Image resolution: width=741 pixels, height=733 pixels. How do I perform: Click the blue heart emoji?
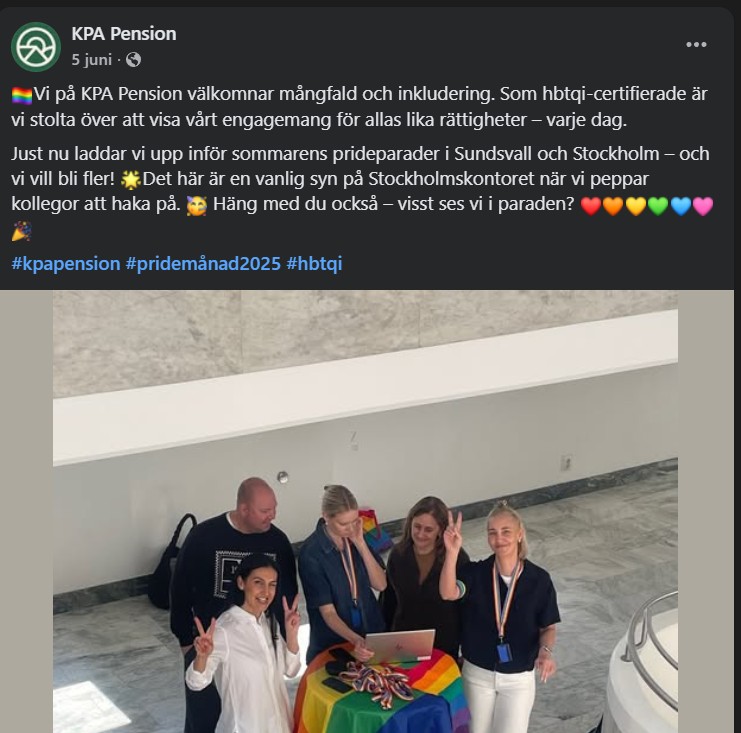click(x=681, y=206)
